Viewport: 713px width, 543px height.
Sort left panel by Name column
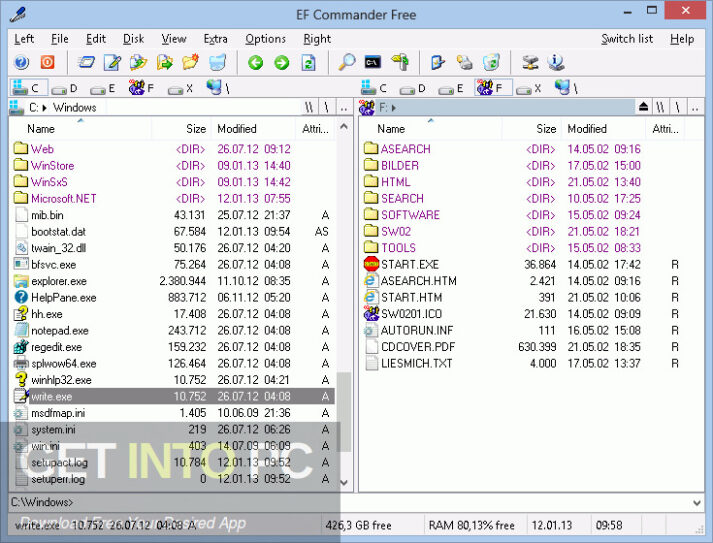tap(80, 129)
